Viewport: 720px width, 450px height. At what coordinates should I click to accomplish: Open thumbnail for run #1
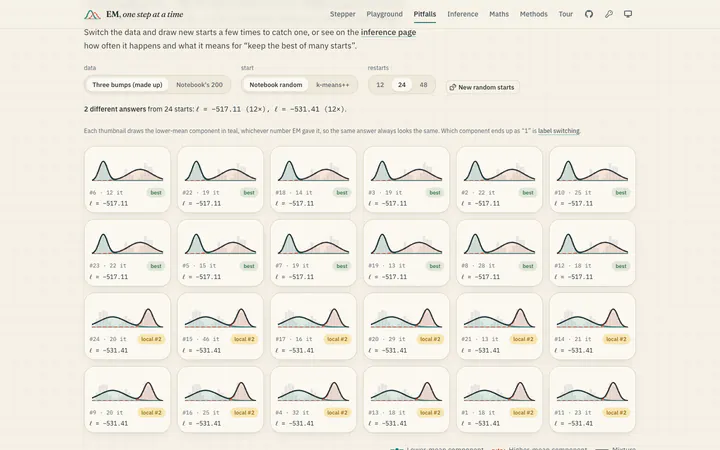click(x=499, y=399)
